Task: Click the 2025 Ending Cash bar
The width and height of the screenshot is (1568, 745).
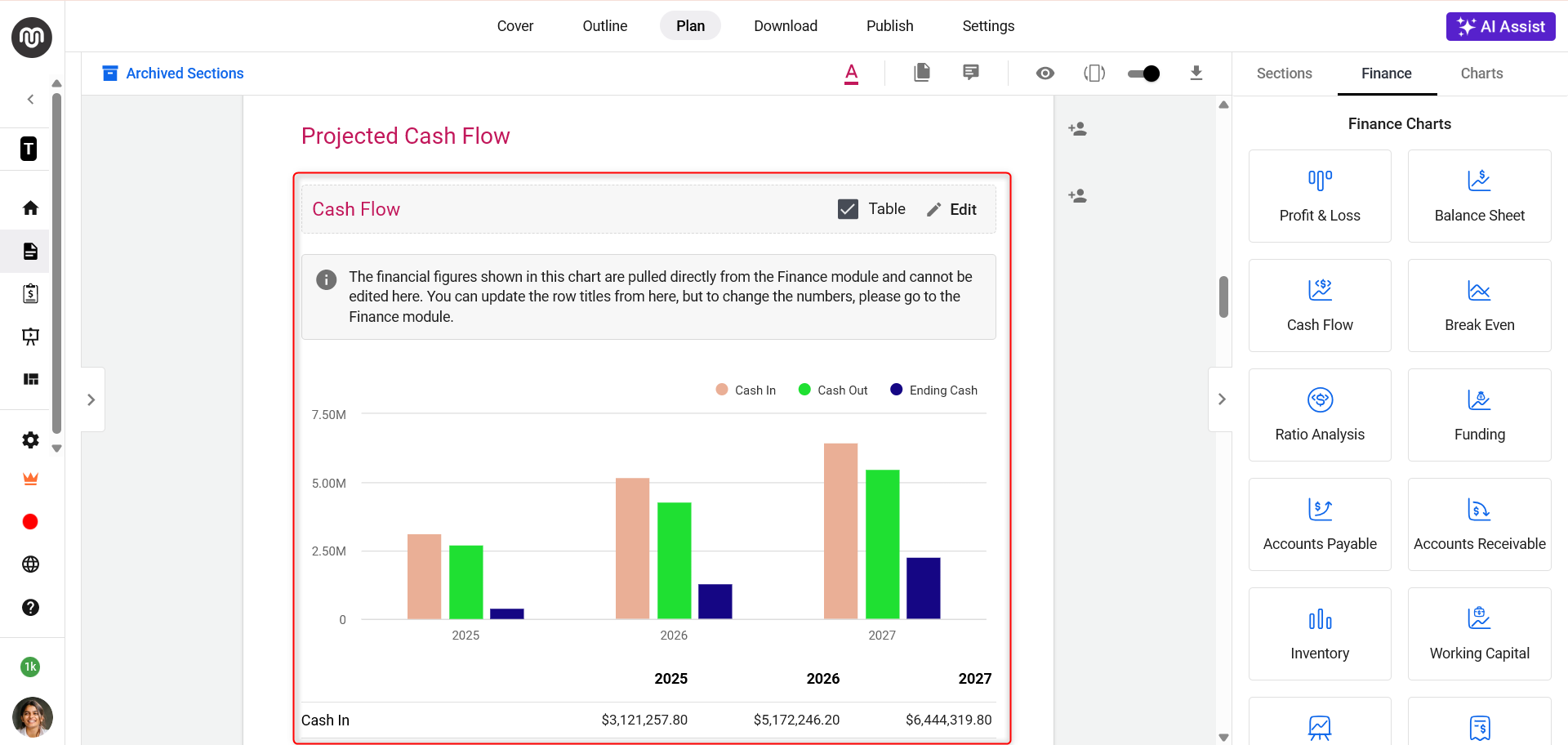Action: pyautogui.click(x=506, y=613)
